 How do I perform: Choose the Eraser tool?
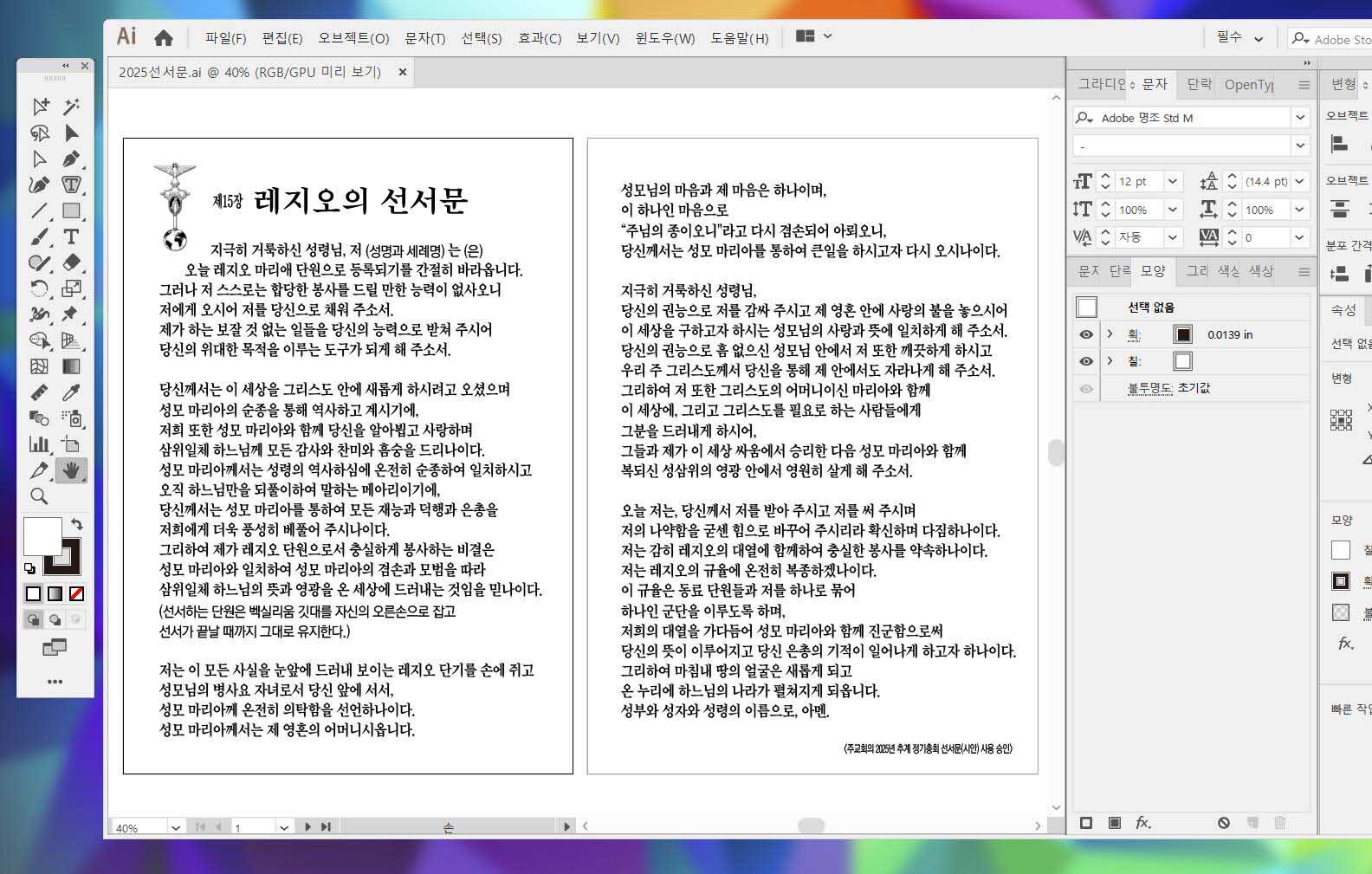(x=71, y=262)
